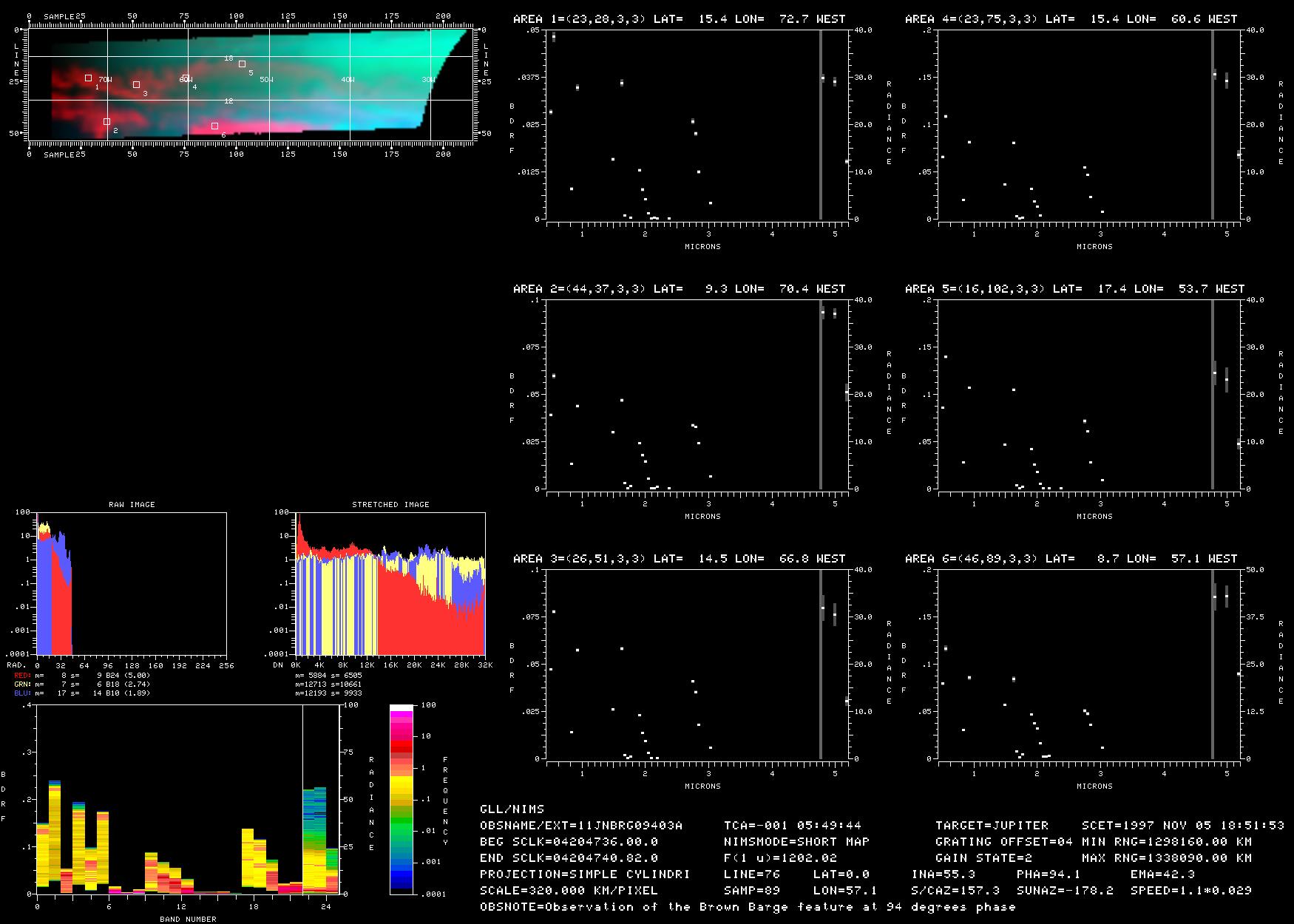1294x924 pixels.
Task: Click the BAND NUMBER axis label
Action: (188, 919)
